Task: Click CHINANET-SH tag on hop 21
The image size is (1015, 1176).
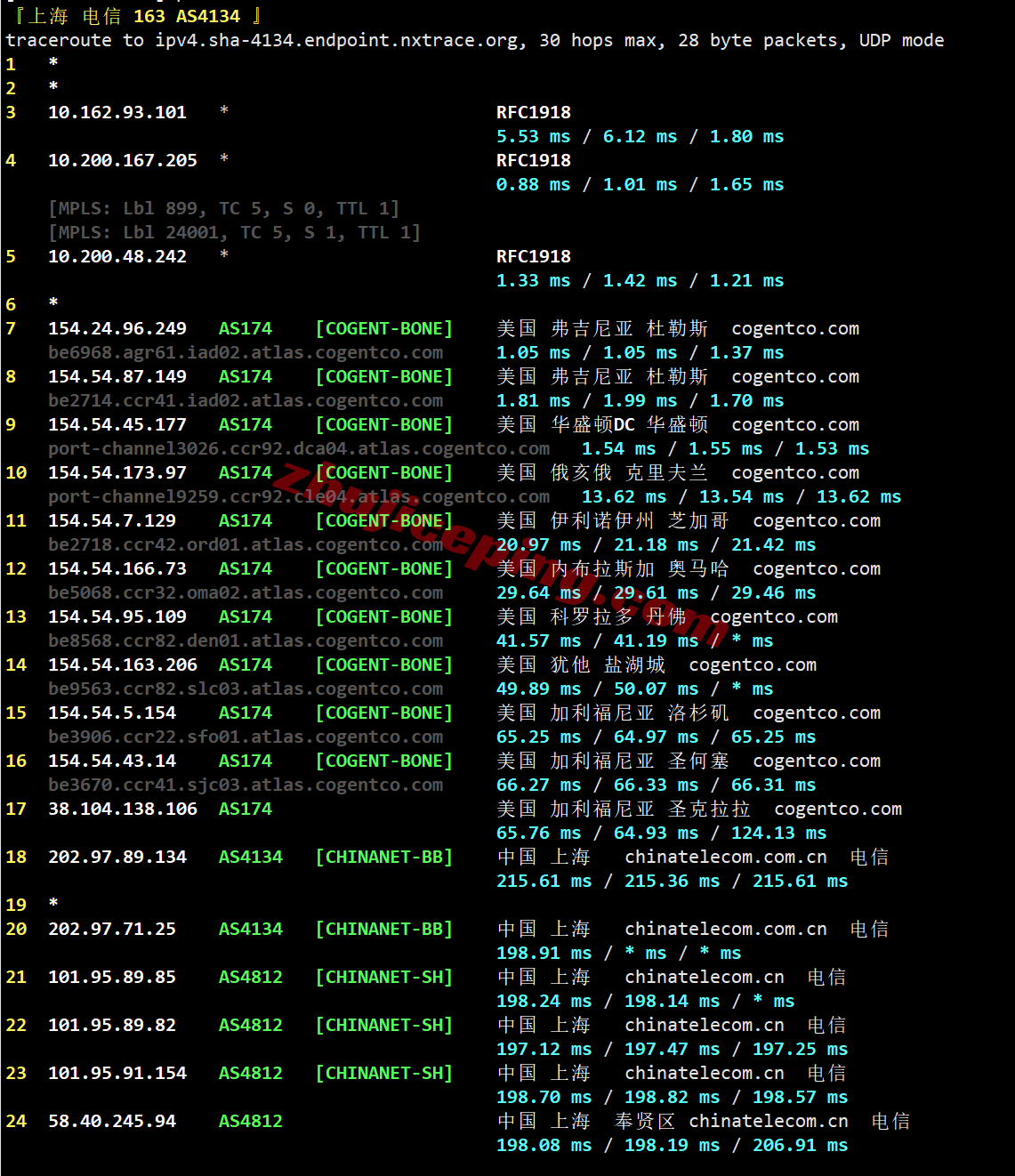Action: pos(384,977)
